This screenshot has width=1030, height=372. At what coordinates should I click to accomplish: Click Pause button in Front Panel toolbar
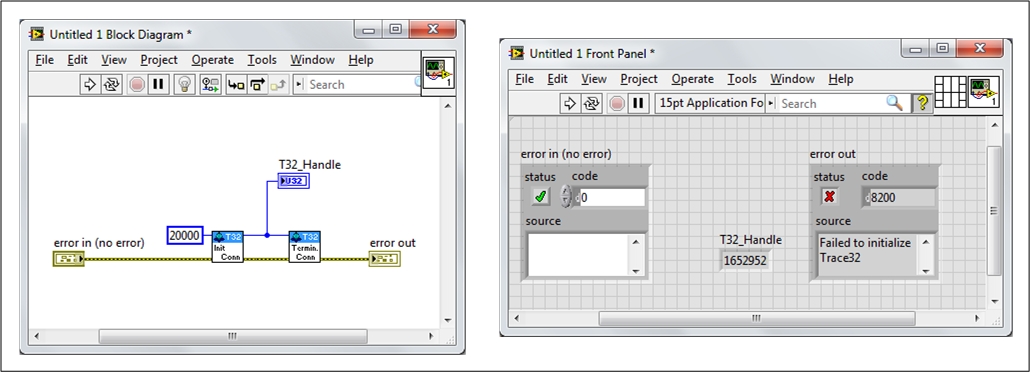tap(637, 104)
